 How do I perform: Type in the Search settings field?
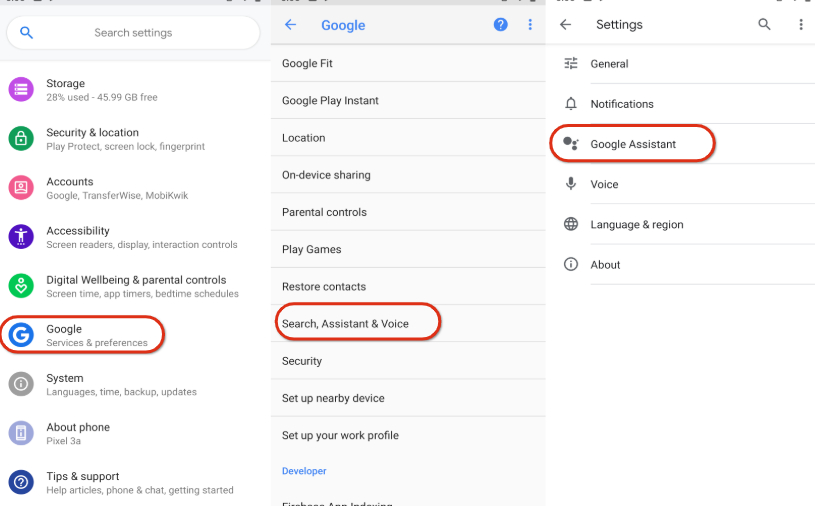(133, 33)
